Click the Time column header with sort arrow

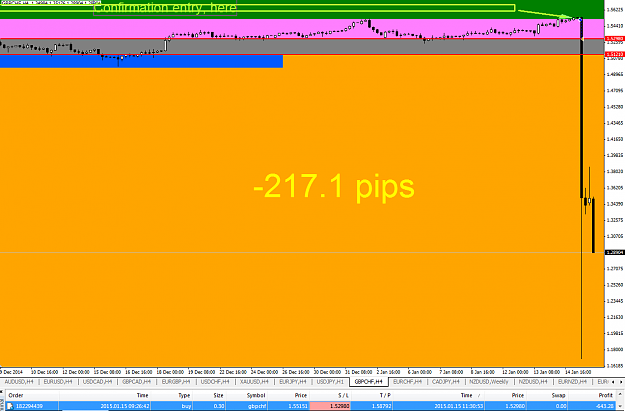(x=467, y=395)
